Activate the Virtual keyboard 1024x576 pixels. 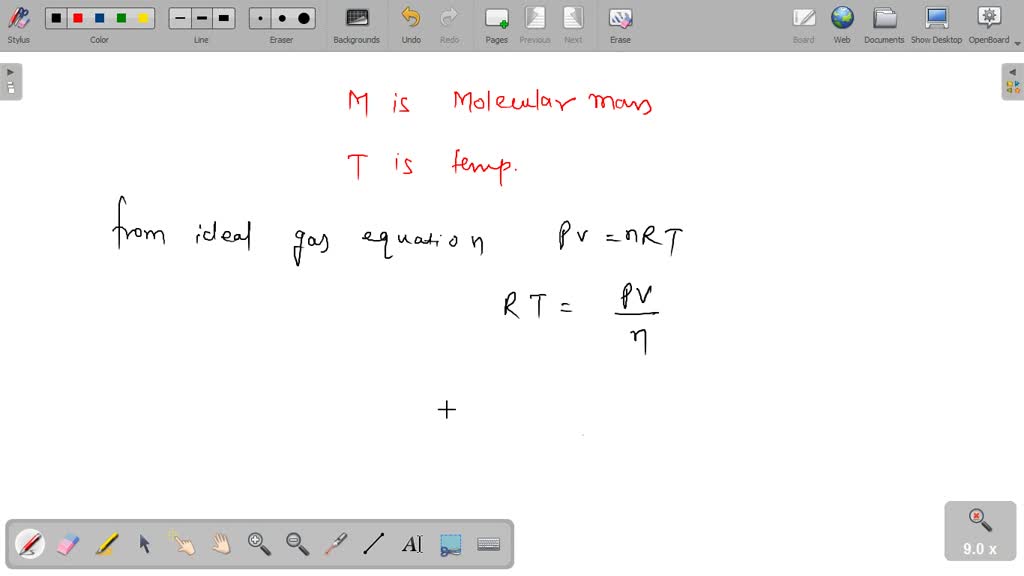[488, 543]
